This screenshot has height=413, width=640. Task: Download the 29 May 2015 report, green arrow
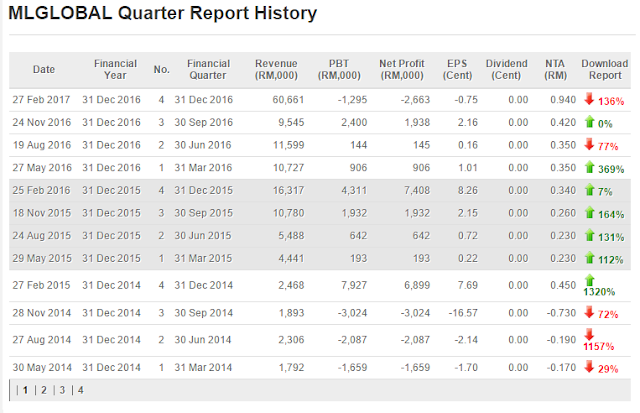(x=589, y=258)
